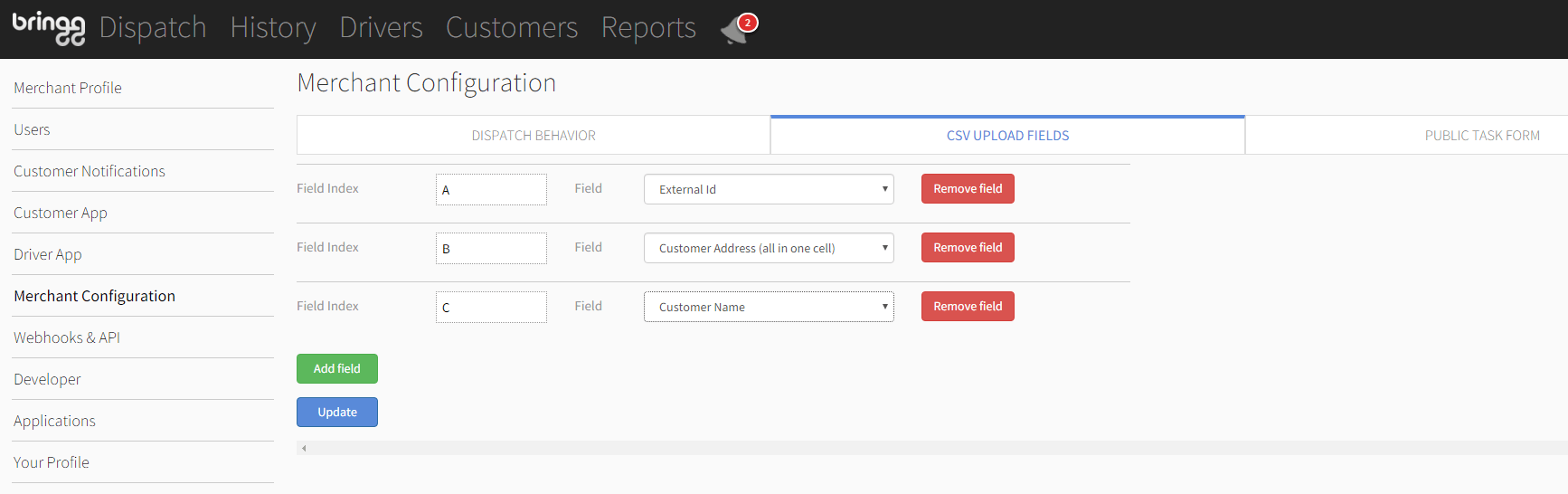Open Merchant Profile in sidebar
This screenshot has width=1568, height=494.
click(68, 88)
